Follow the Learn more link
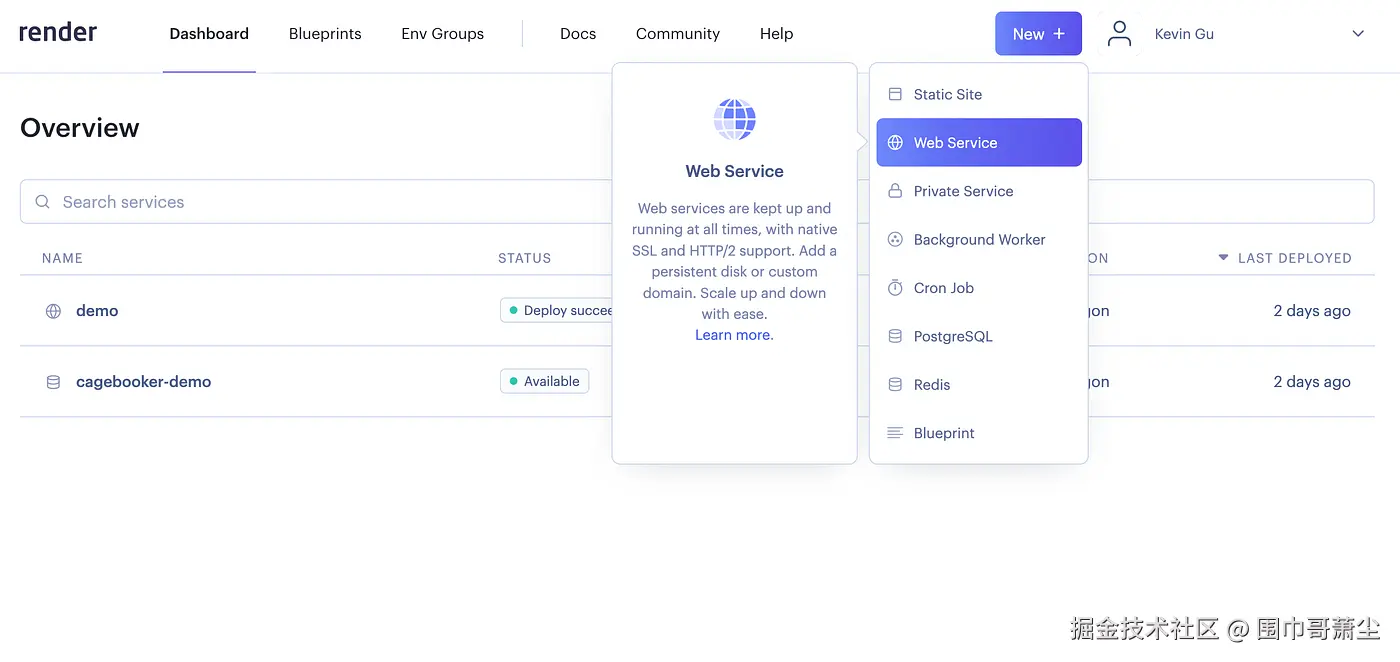The width and height of the screenshot is (1400, 662). click(734, 335)
